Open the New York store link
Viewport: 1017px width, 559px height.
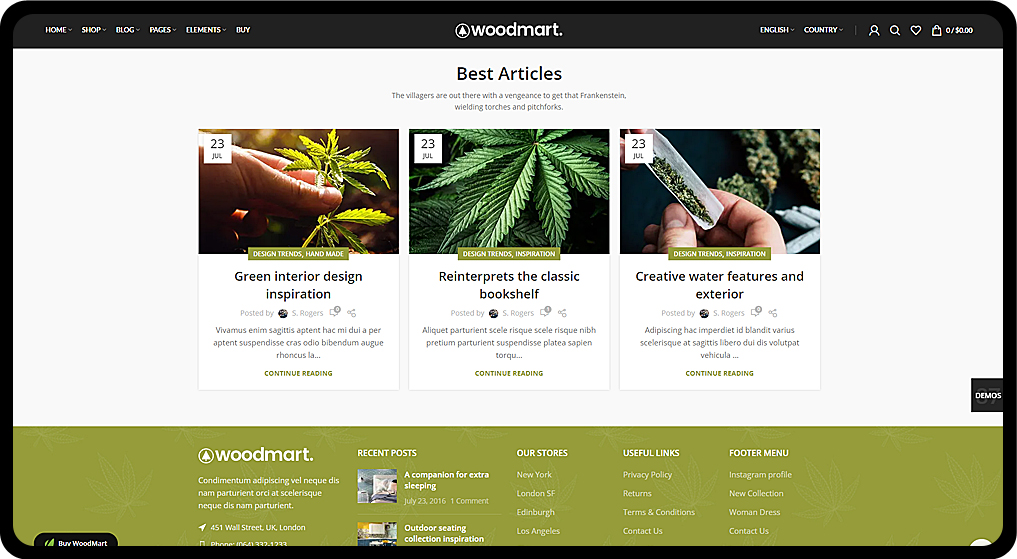(x=534, y=475)
